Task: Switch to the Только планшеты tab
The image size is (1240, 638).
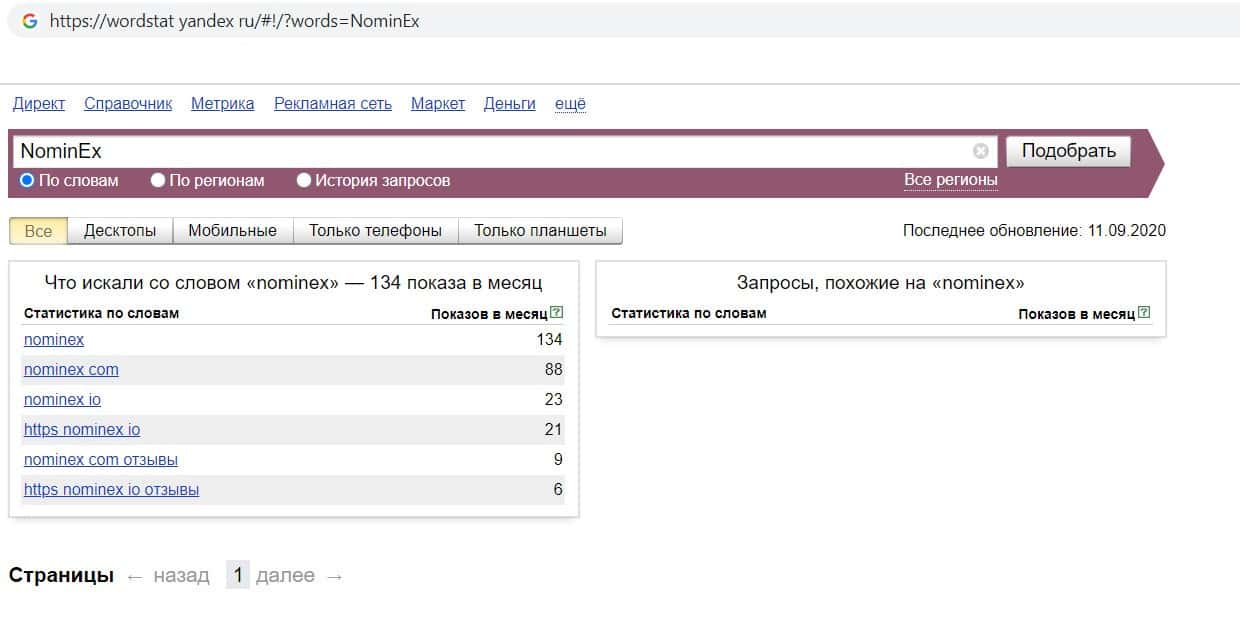Action: coord(540,231)
